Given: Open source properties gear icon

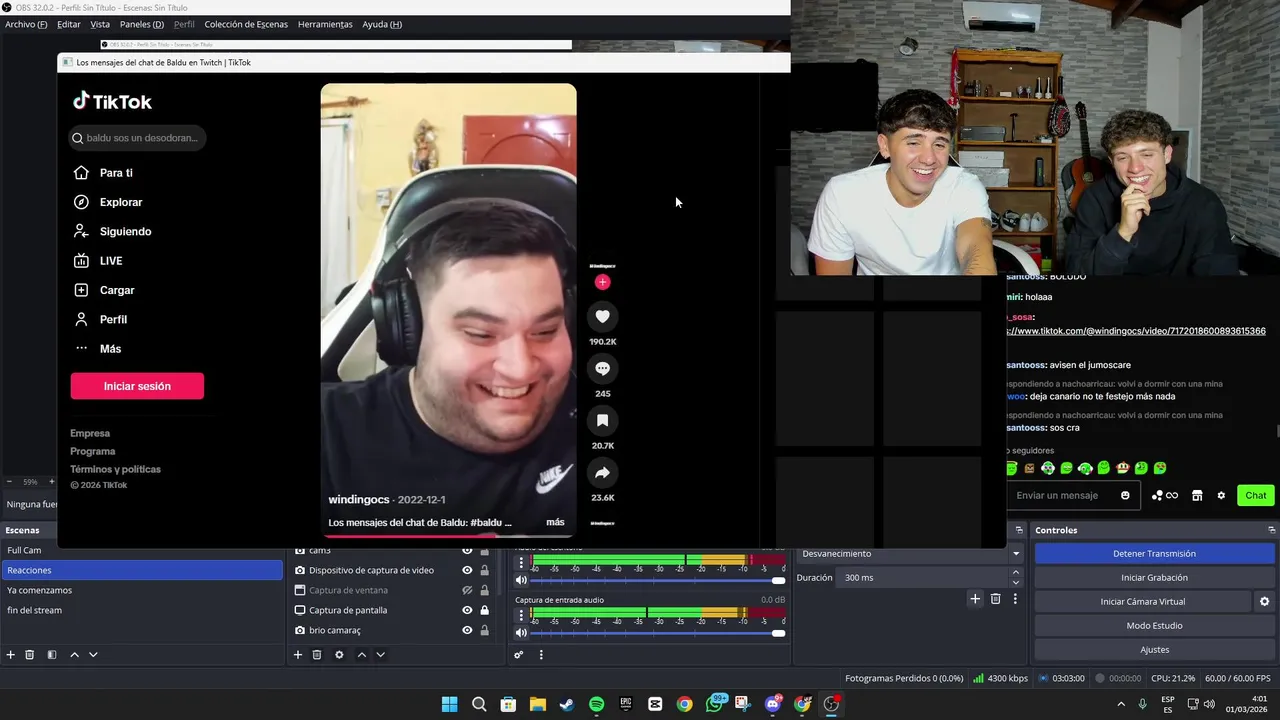Looking at the screenshot, I should (x=339, y=655).
